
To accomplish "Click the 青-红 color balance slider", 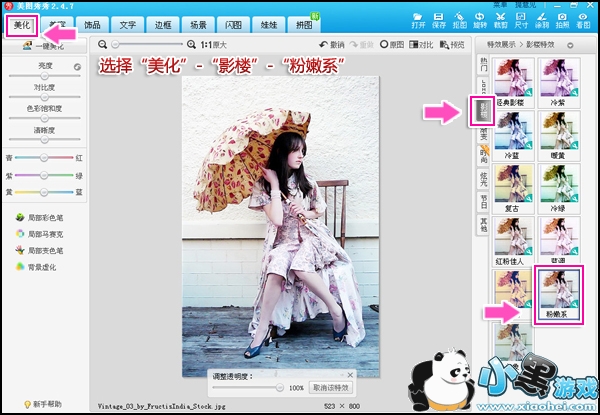I will [x=44, y=157].
